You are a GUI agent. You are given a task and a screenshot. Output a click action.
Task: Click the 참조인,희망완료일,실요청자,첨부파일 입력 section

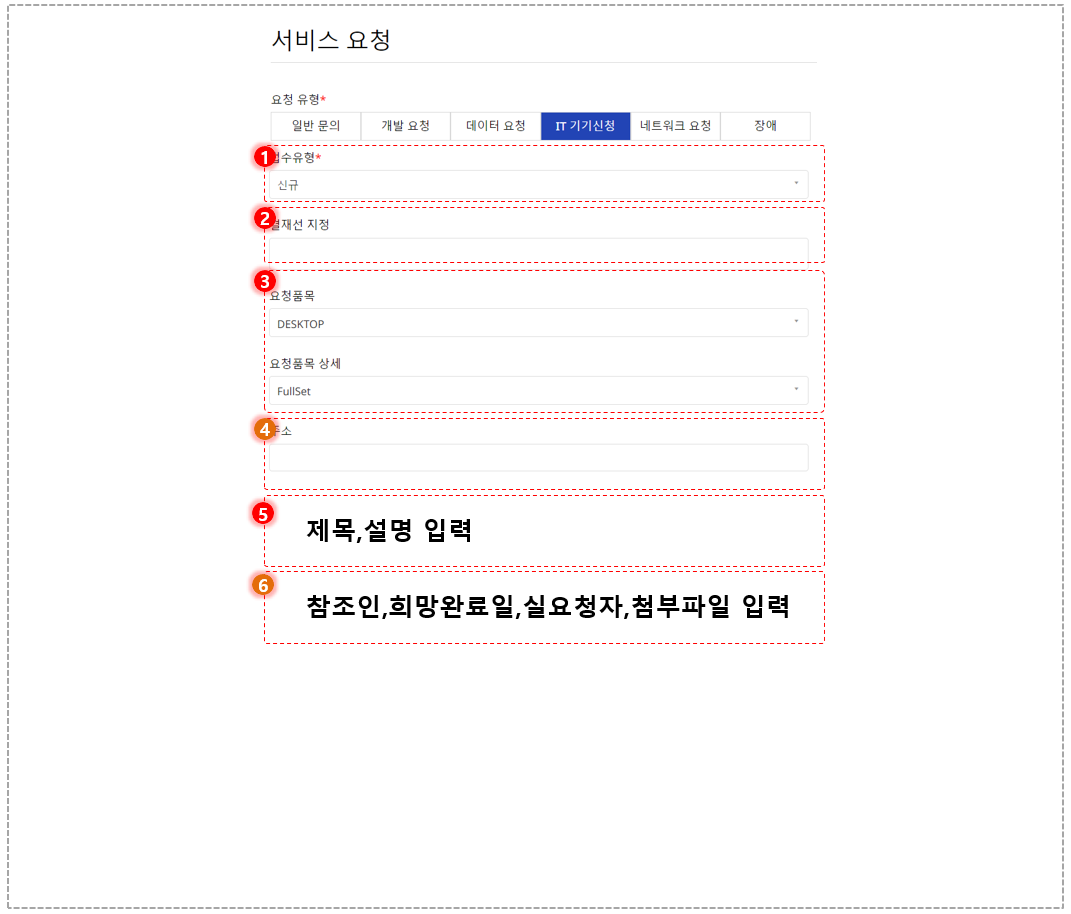[x=544, y=607]
